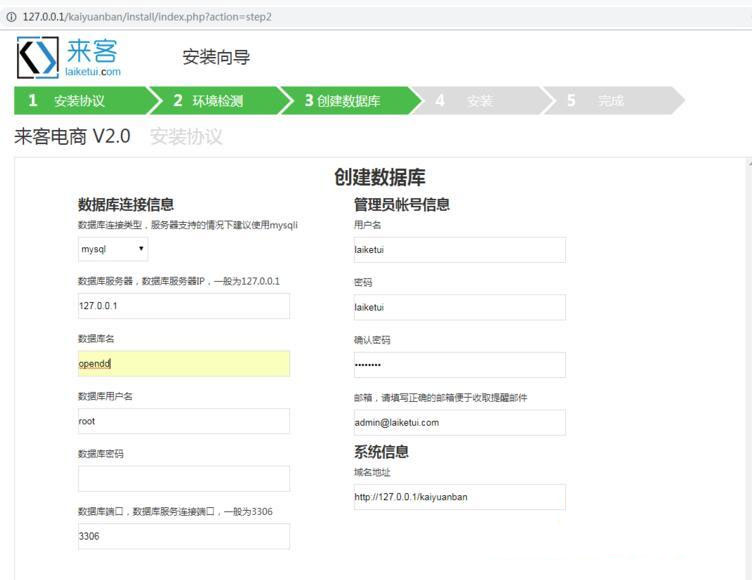The width and height of the screenshot is (752, 580).
Task: Click the database port 3306 field
Action: tap(184, 536)
